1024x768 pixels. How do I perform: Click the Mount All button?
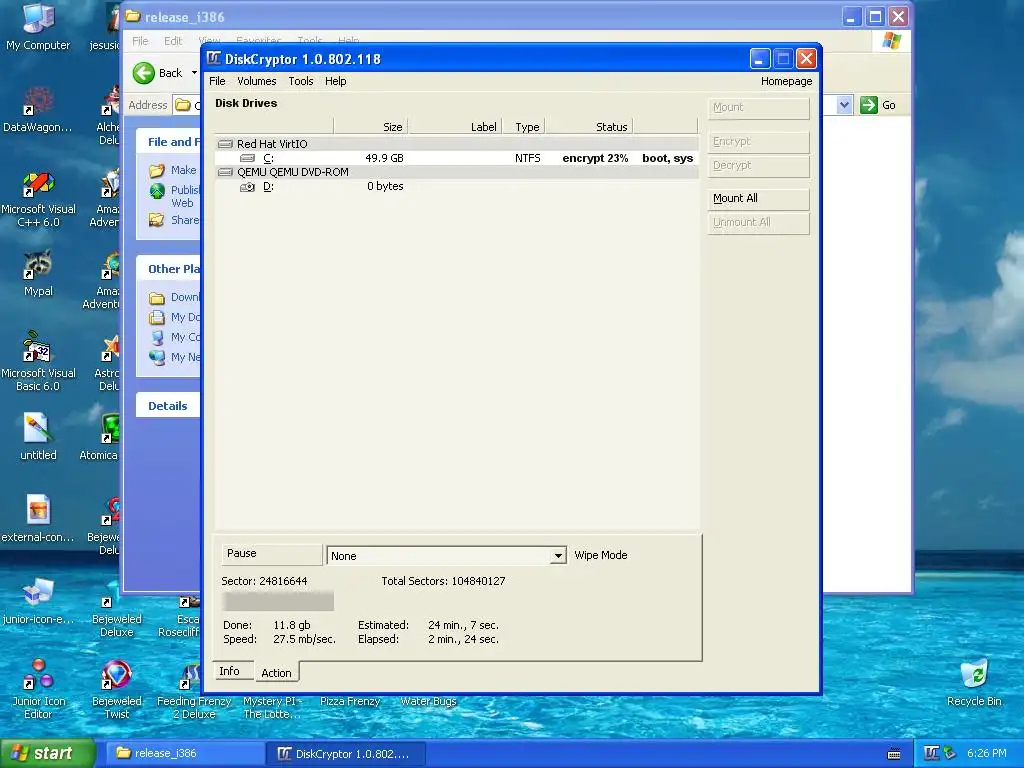pos(759,198)
